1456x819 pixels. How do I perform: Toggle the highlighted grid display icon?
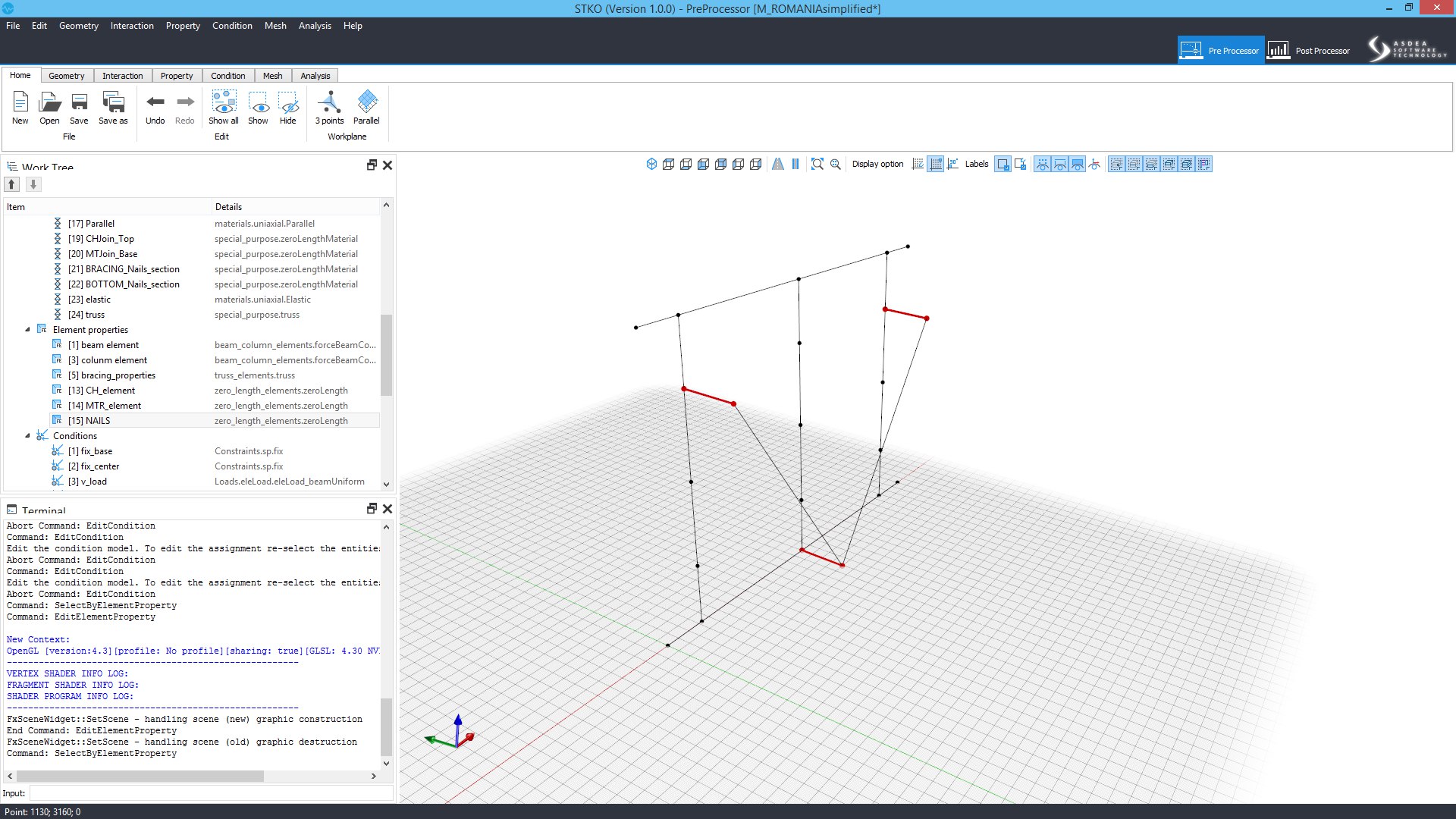point(936,164)
